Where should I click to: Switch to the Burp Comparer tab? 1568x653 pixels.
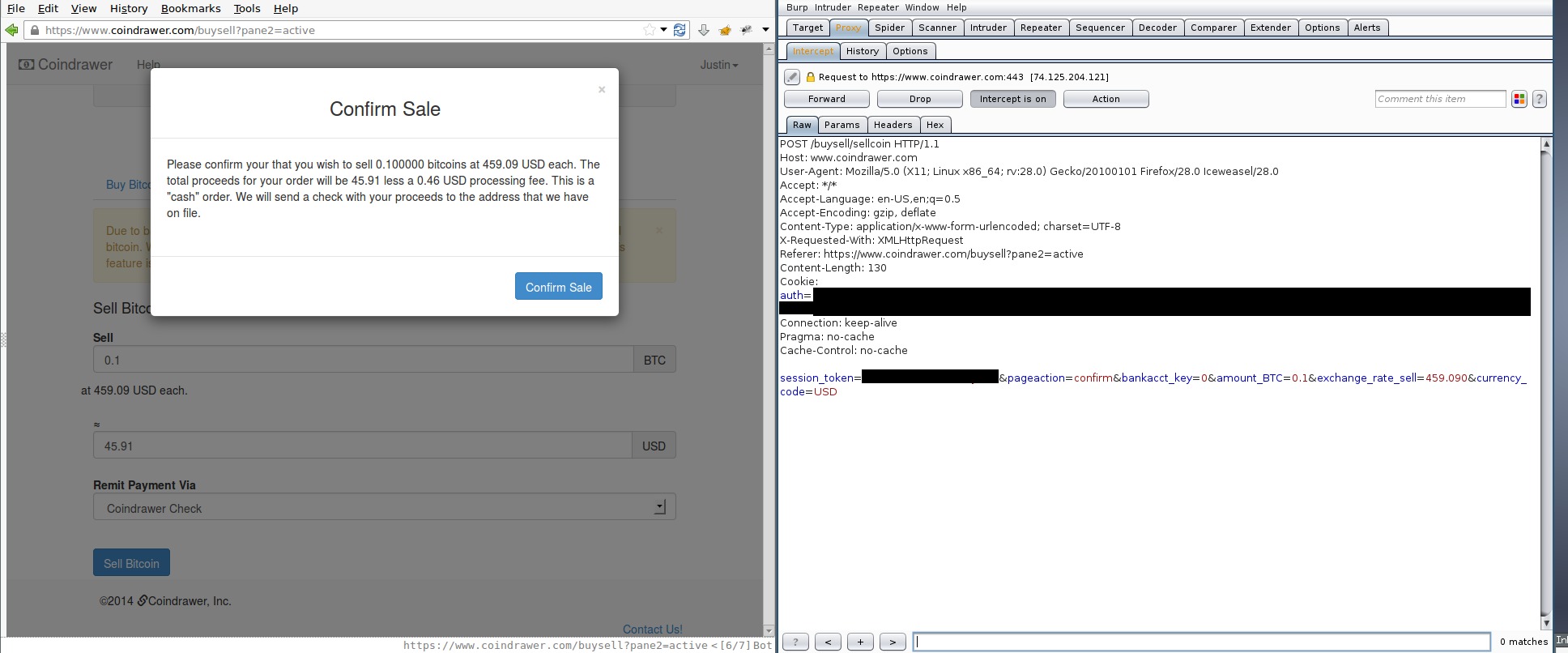pyautogui.click(x=1213, y=28)
